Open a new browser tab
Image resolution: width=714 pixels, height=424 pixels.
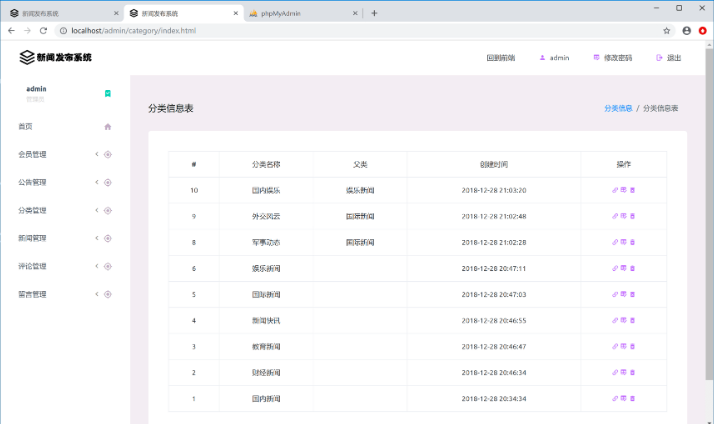coord(374,13)
